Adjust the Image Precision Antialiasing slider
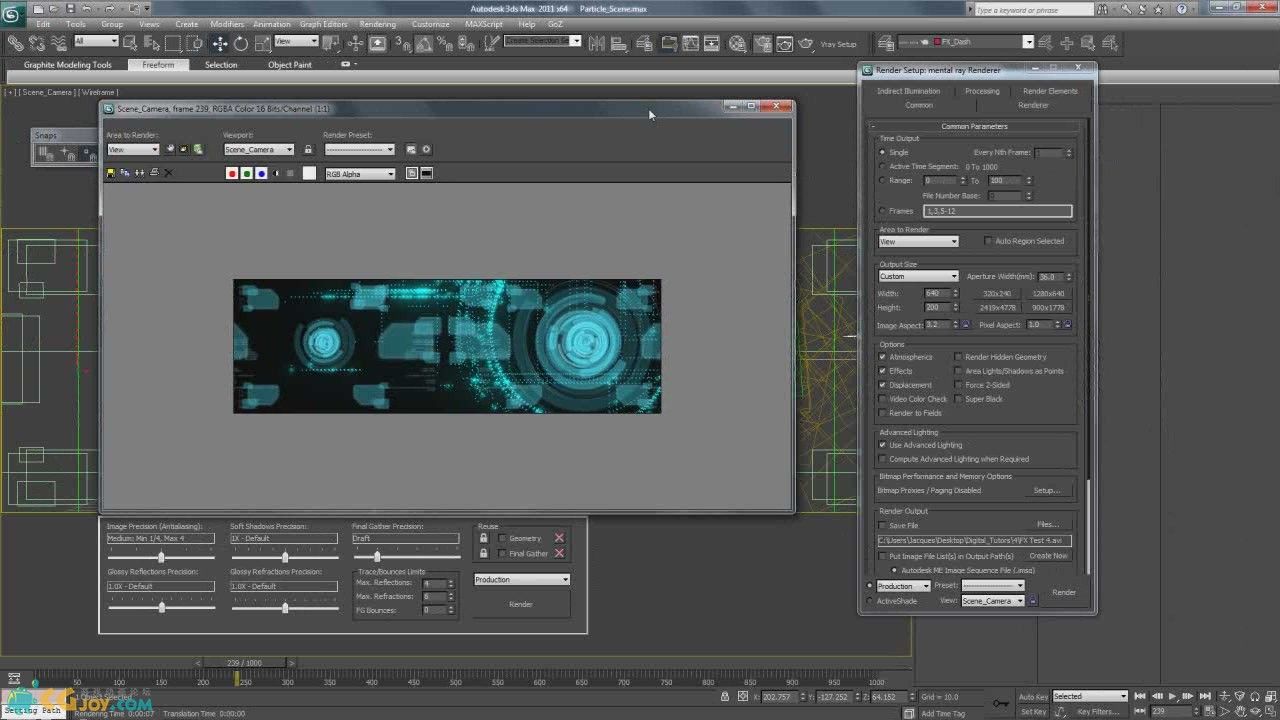The height and width of the screenshot is (720, 1280). tap(161, 557)
